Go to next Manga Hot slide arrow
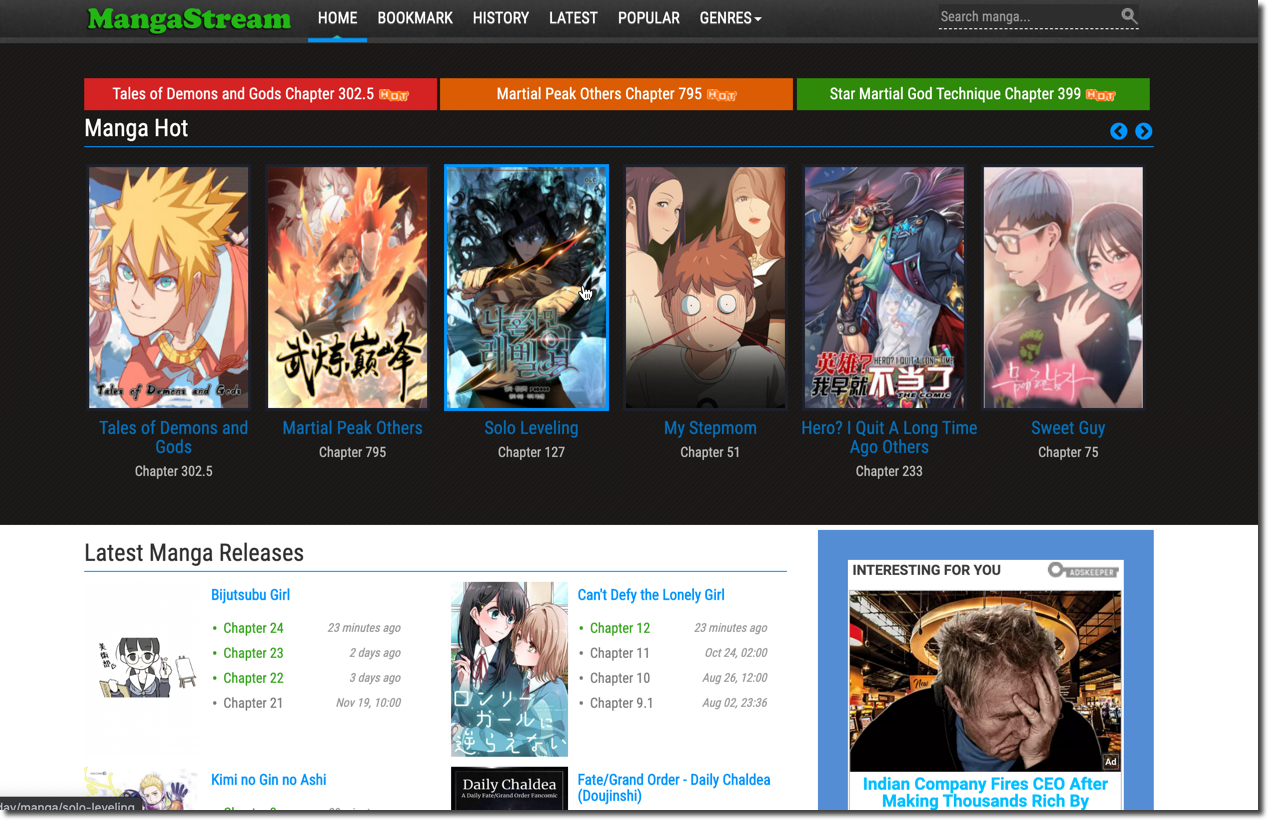Screen dimensions: 1268x820 (x=1144, y=131)
